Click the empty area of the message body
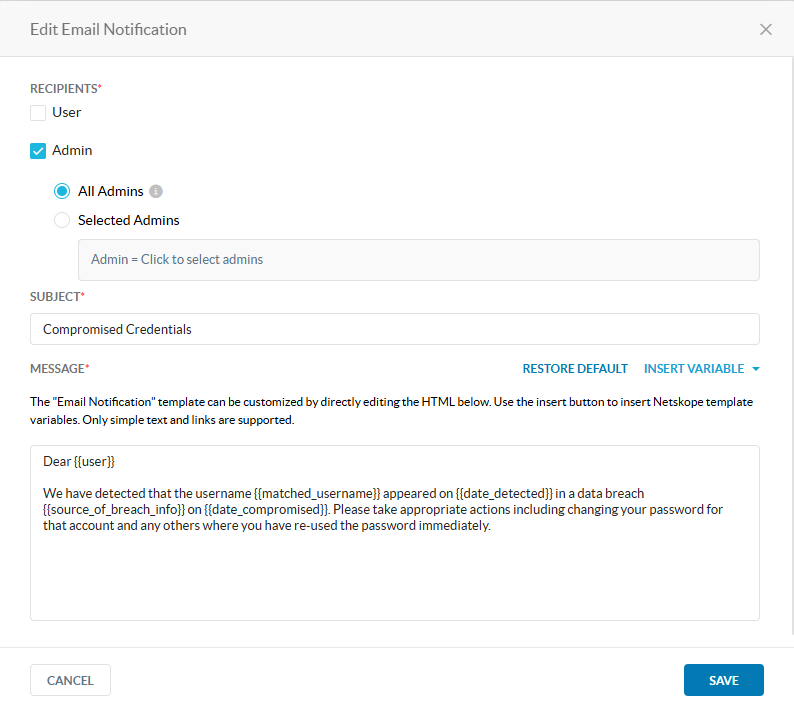 [394, 580]
